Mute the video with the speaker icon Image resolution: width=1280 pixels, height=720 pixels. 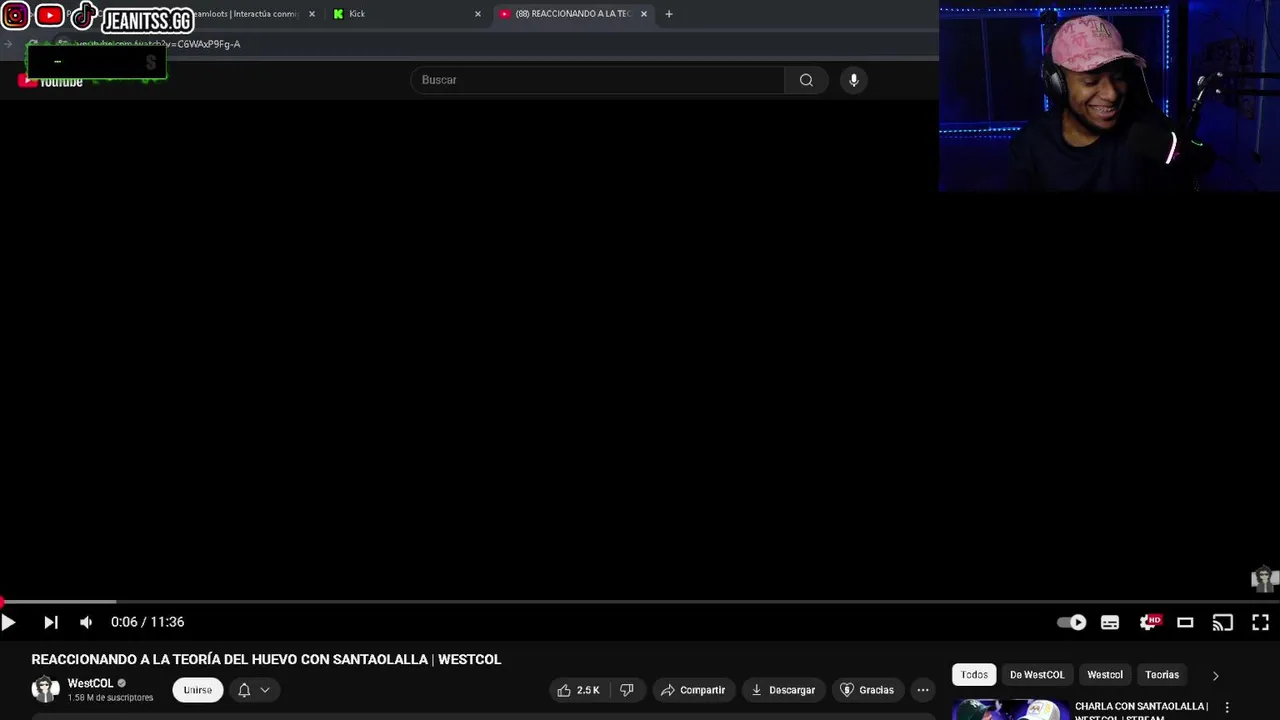86,622
